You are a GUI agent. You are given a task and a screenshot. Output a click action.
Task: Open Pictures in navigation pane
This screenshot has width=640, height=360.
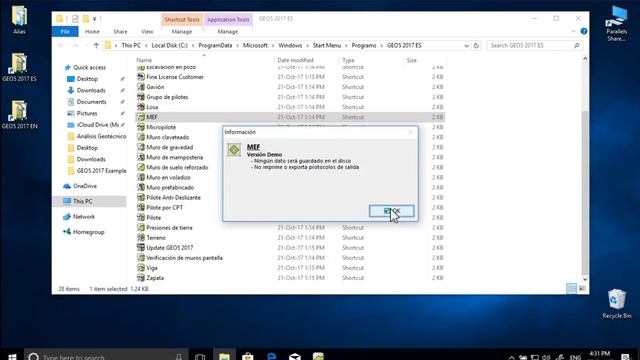coord(87,113)
